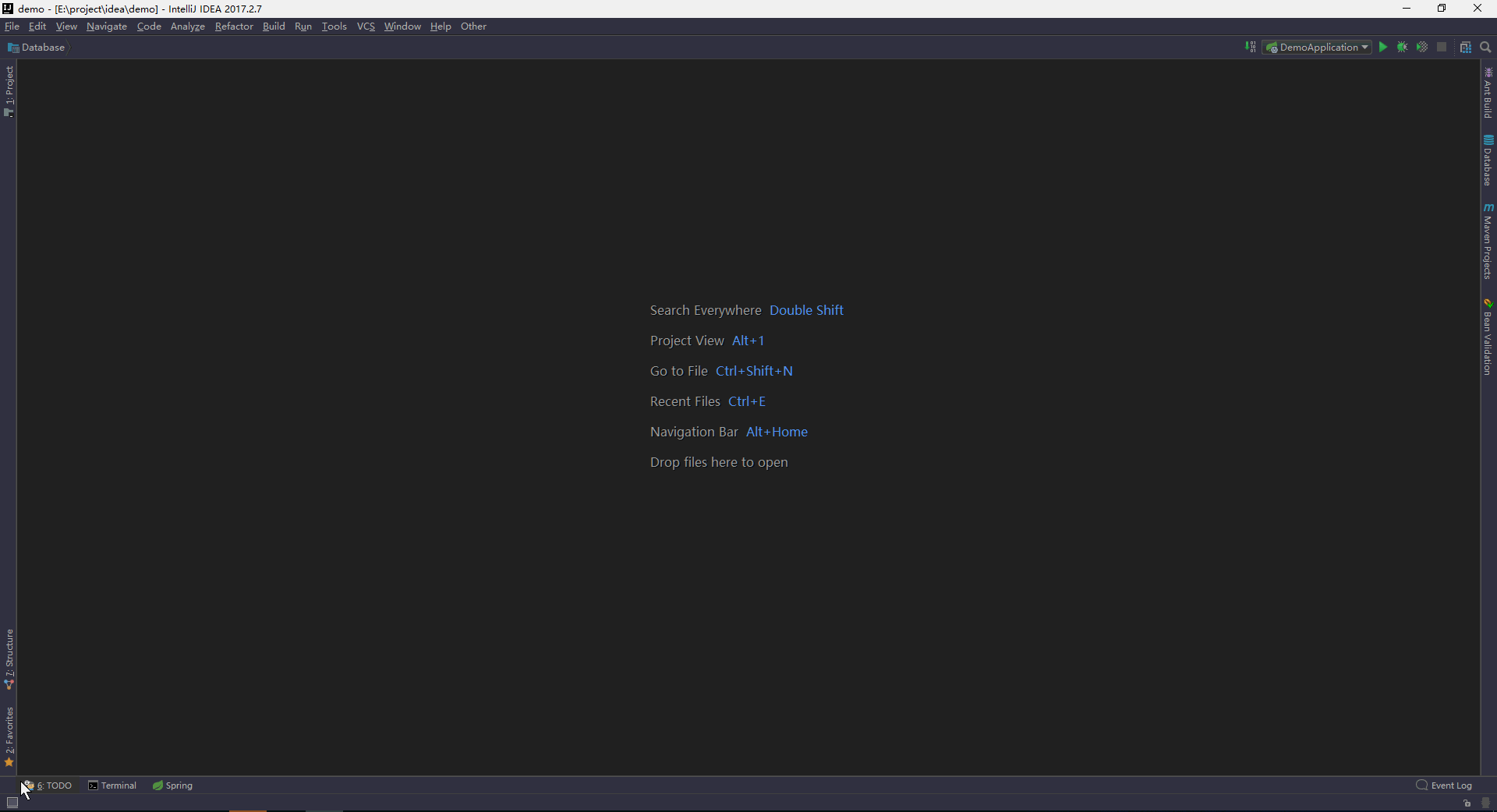Viewport: 1497px width, 812px height.
Task: Open the Ant Build side panel
Action: click(1488, 93)
